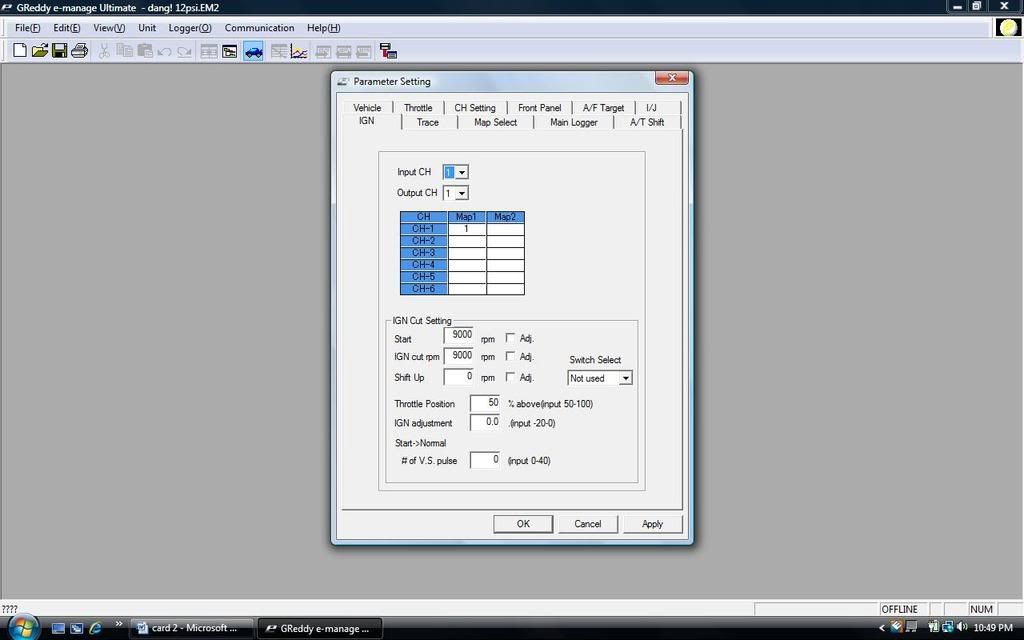1024x640 pixels.
Task: Open the map table grid icon
Action: (x=209, y=51)
